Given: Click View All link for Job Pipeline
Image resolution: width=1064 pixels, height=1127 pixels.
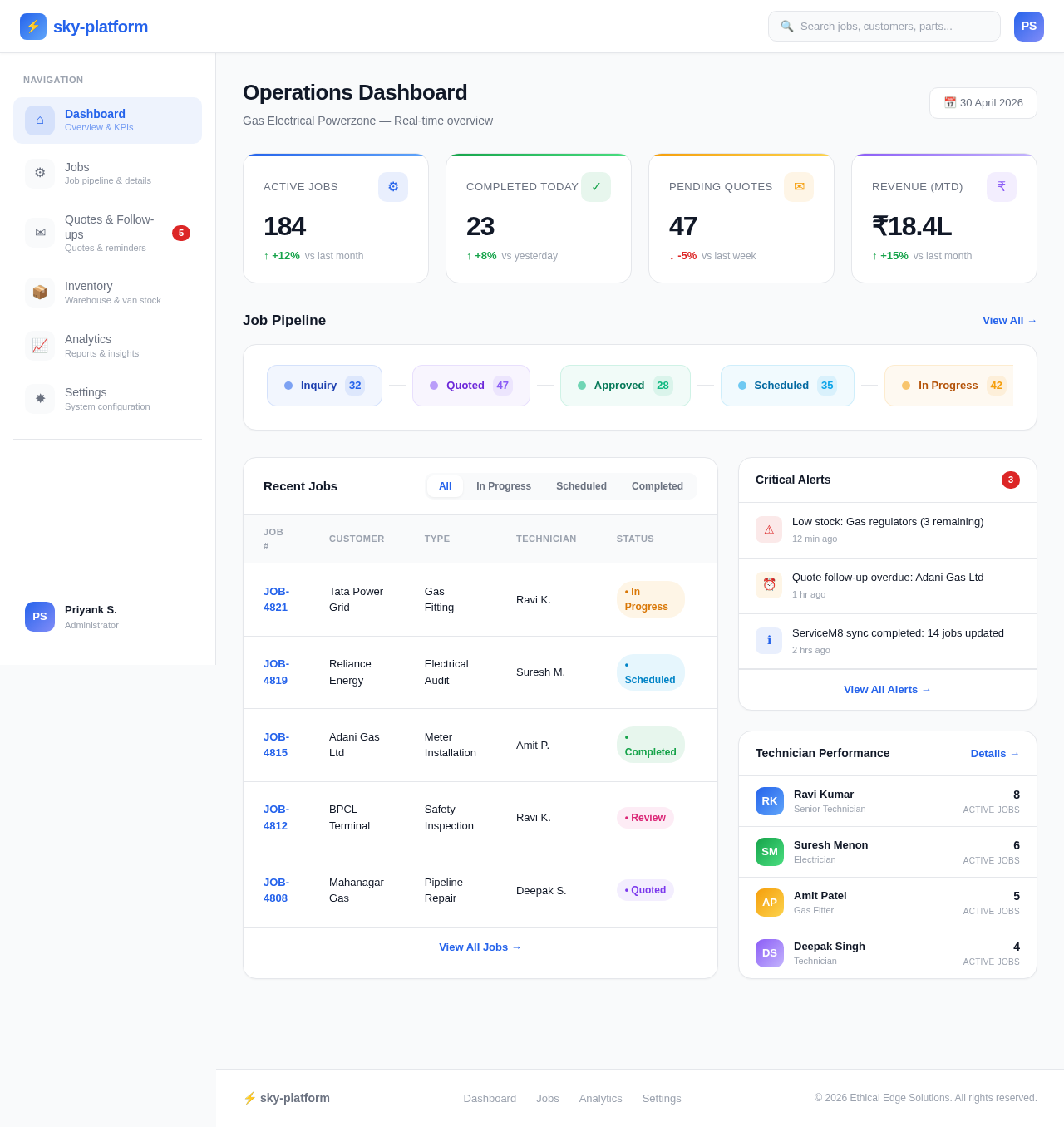Looking at the screenshot, I should (1010, 321).
